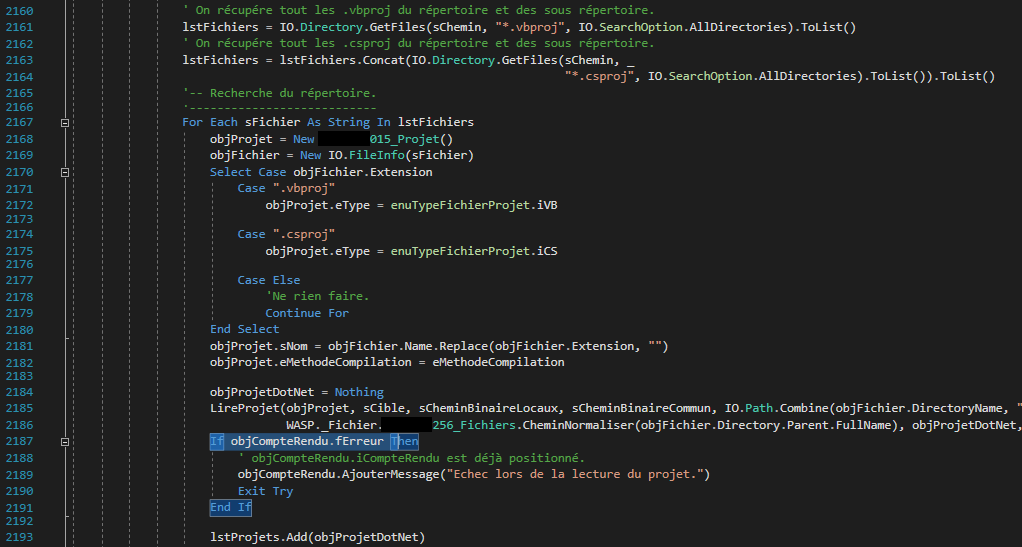Click the comment mentioning .vbproj on line 2160
1022x547 pixels.
pos(418,11)
